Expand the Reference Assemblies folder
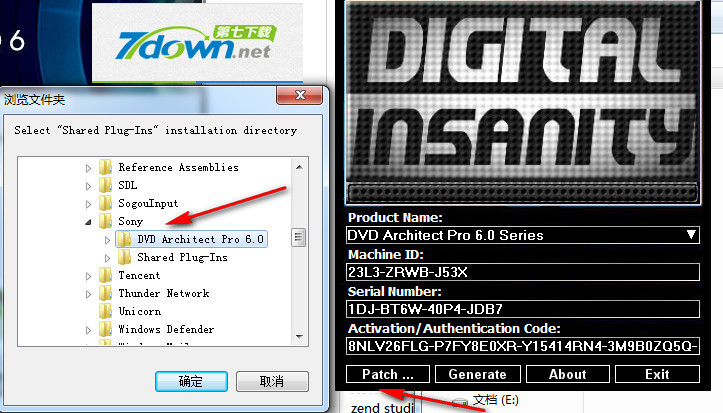The width and height of the screenshot is (723, 413). point(88,168)
